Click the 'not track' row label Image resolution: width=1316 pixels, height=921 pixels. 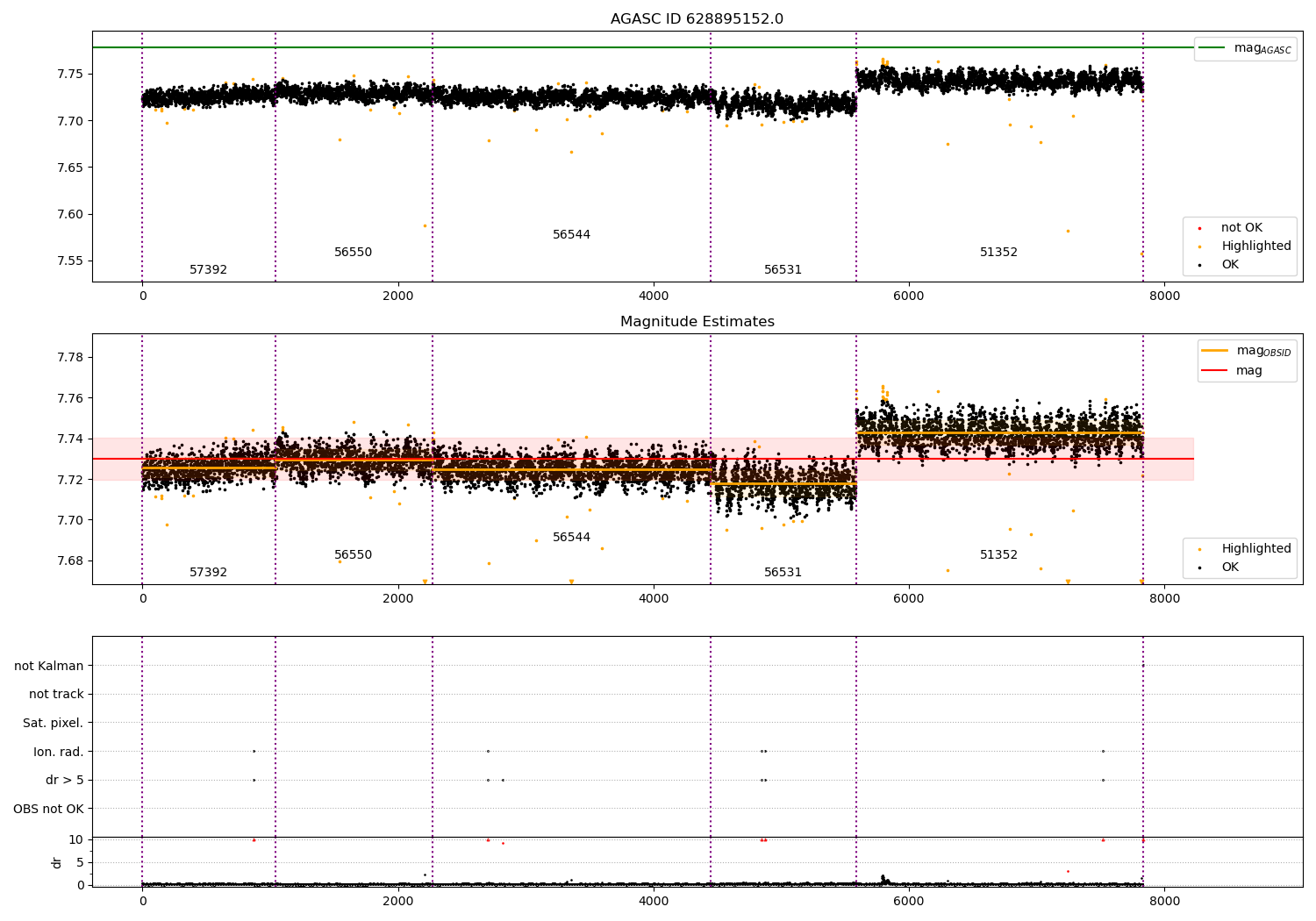56,695
